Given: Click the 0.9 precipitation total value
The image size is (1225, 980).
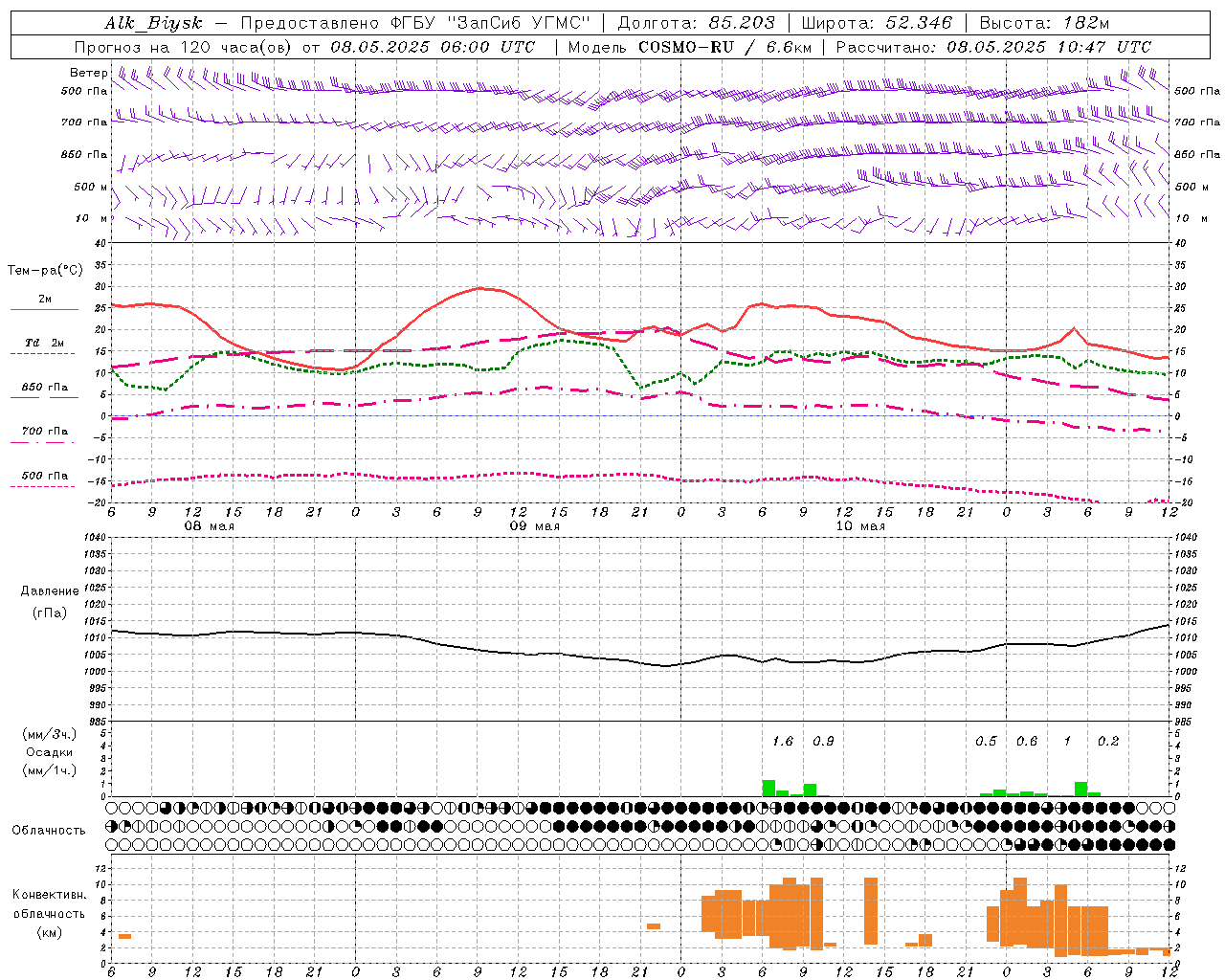Looking at the screenshot, I should point(823,741).
